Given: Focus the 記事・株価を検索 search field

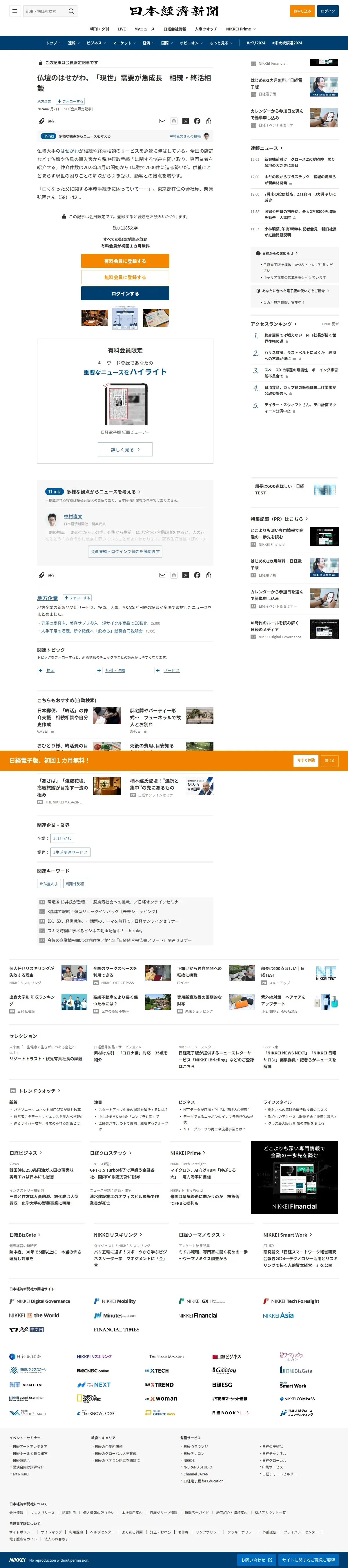Looking at the screenshot, I should coord(46,11).
